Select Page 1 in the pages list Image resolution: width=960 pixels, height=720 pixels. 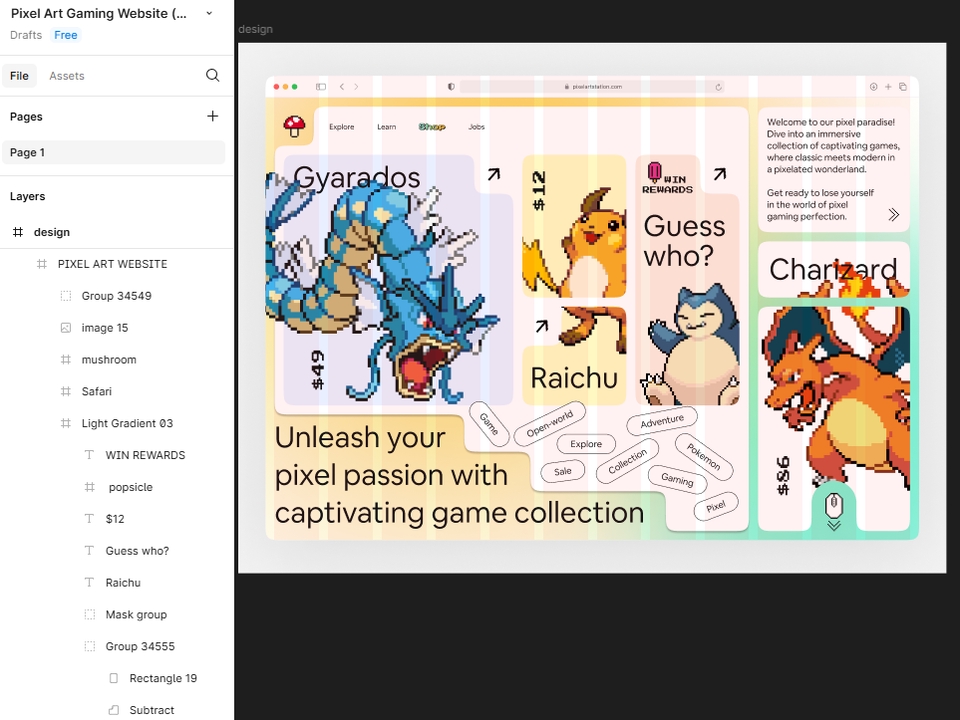point(113,152)
